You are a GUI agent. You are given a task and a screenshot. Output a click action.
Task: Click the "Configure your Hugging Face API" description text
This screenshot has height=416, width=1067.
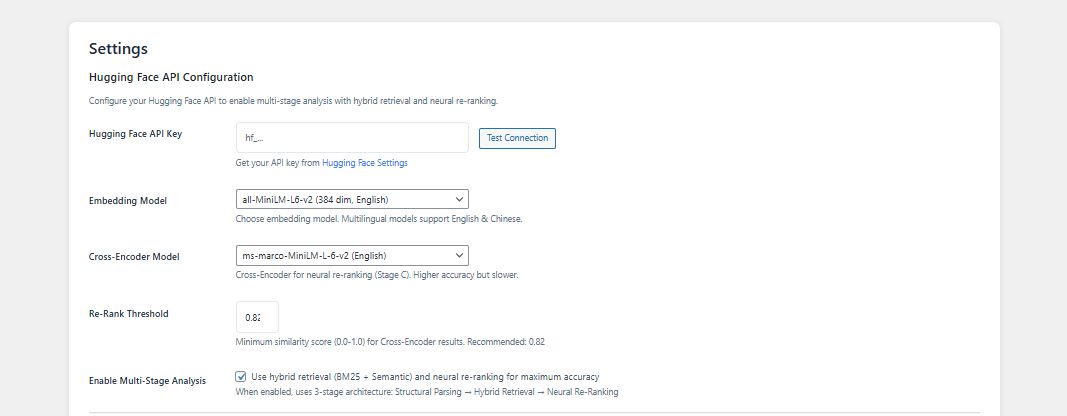[293, 101]
